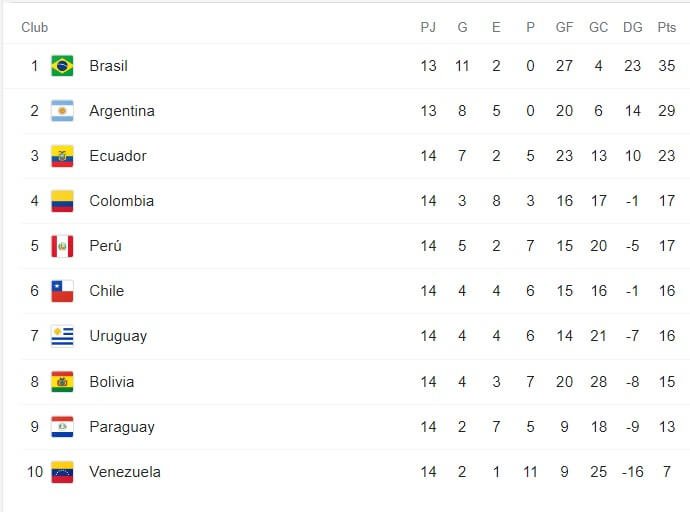690x512 pixels.
Task: Click the Club column header
Action: 34,27
